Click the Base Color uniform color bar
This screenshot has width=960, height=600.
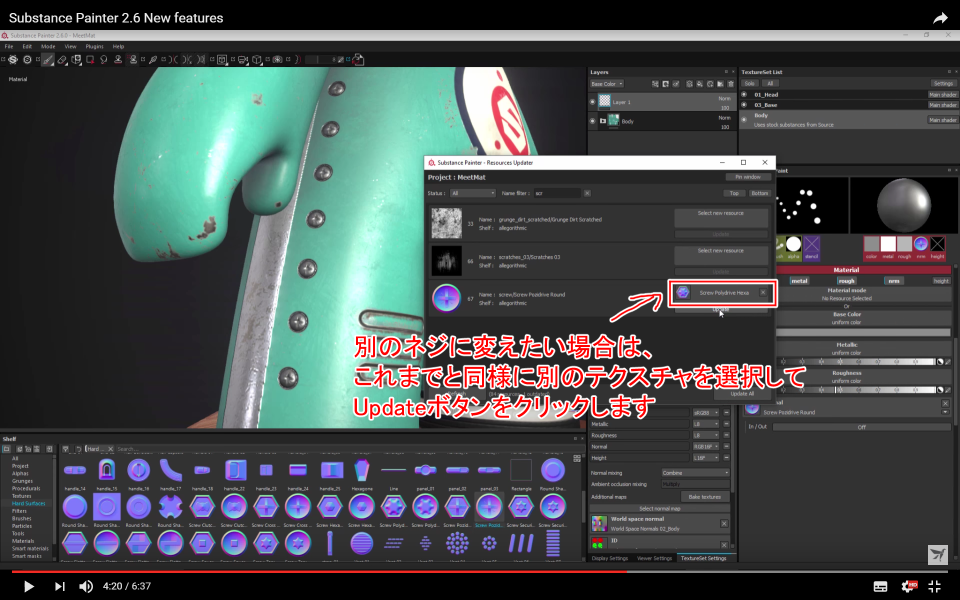(x=862, y=332)
